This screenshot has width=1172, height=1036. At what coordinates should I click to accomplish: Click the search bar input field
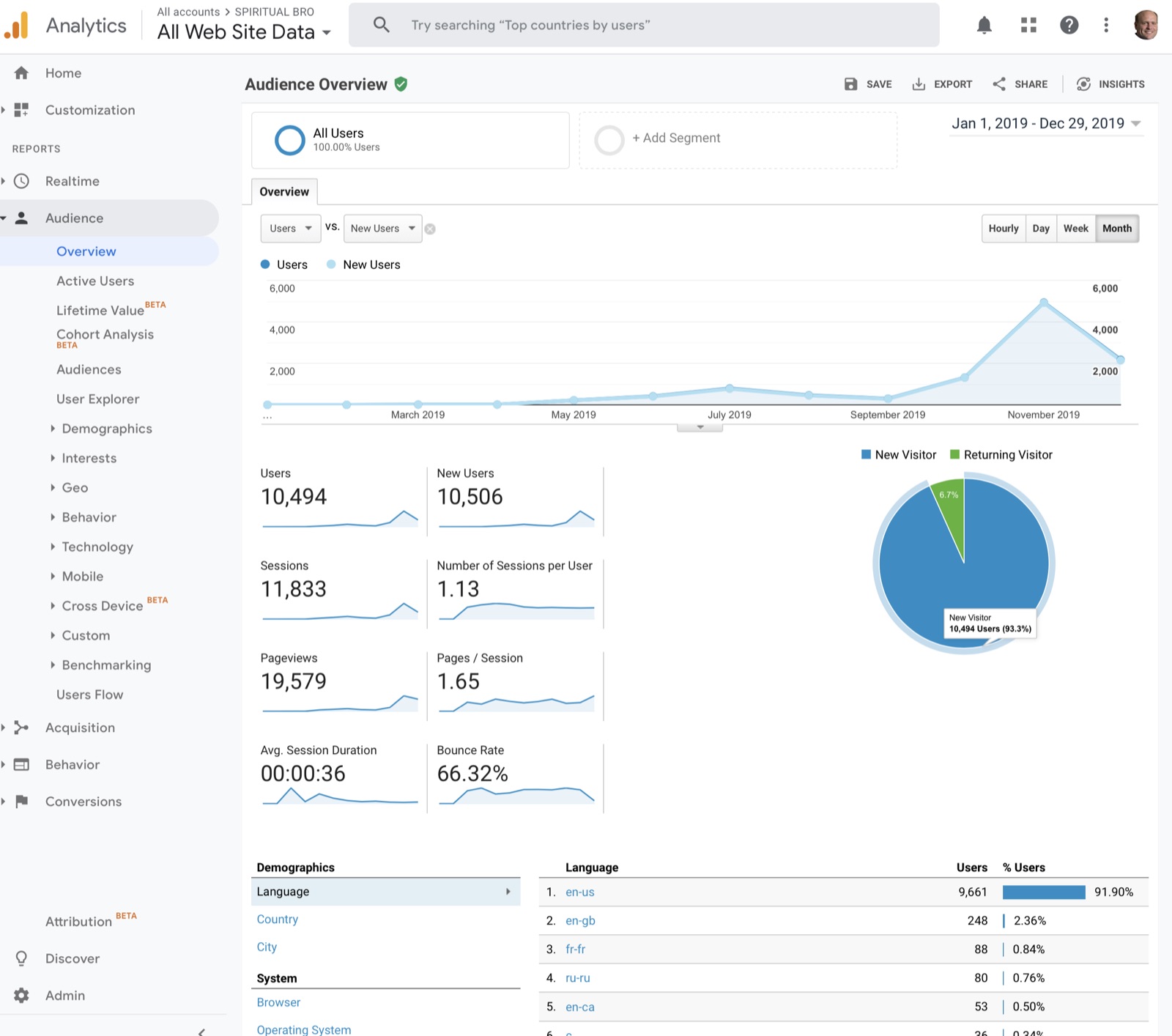(644, 25)
